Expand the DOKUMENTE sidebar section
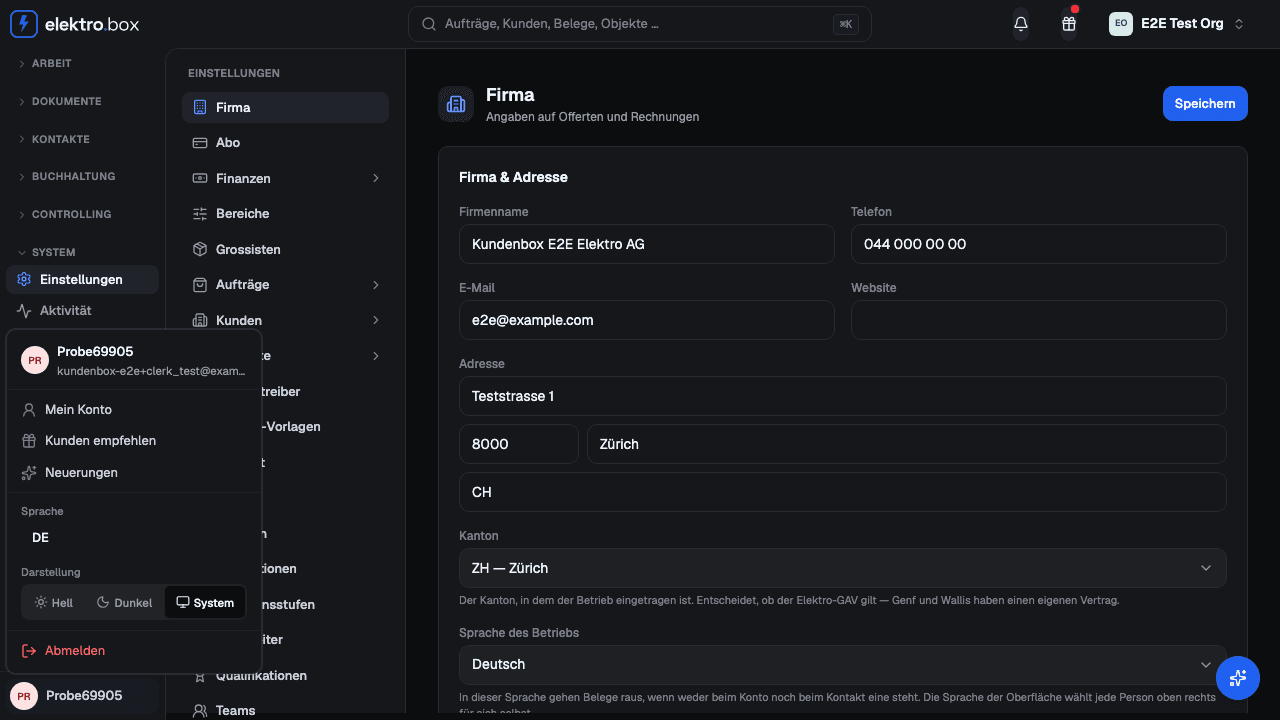Screen dimensions: 1280x720 point(82,101)
